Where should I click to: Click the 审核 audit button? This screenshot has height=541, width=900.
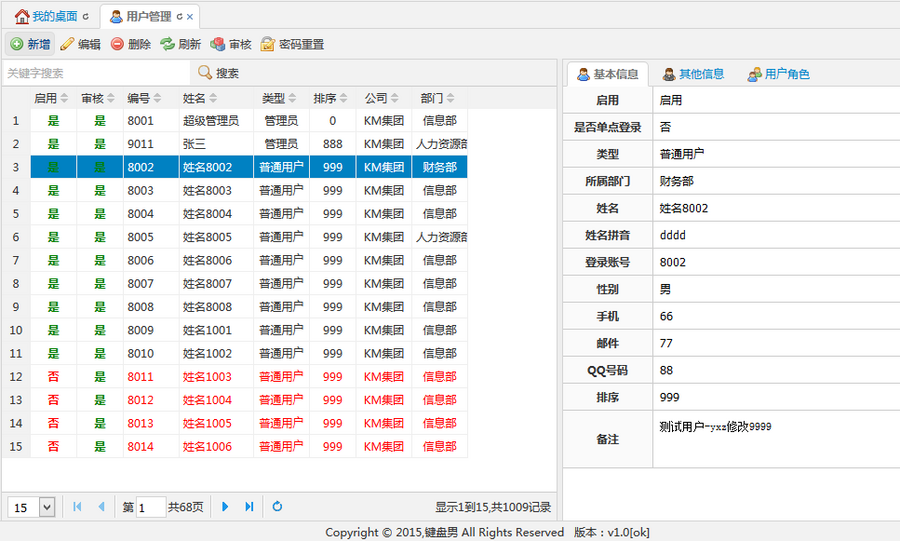(231, 44)
